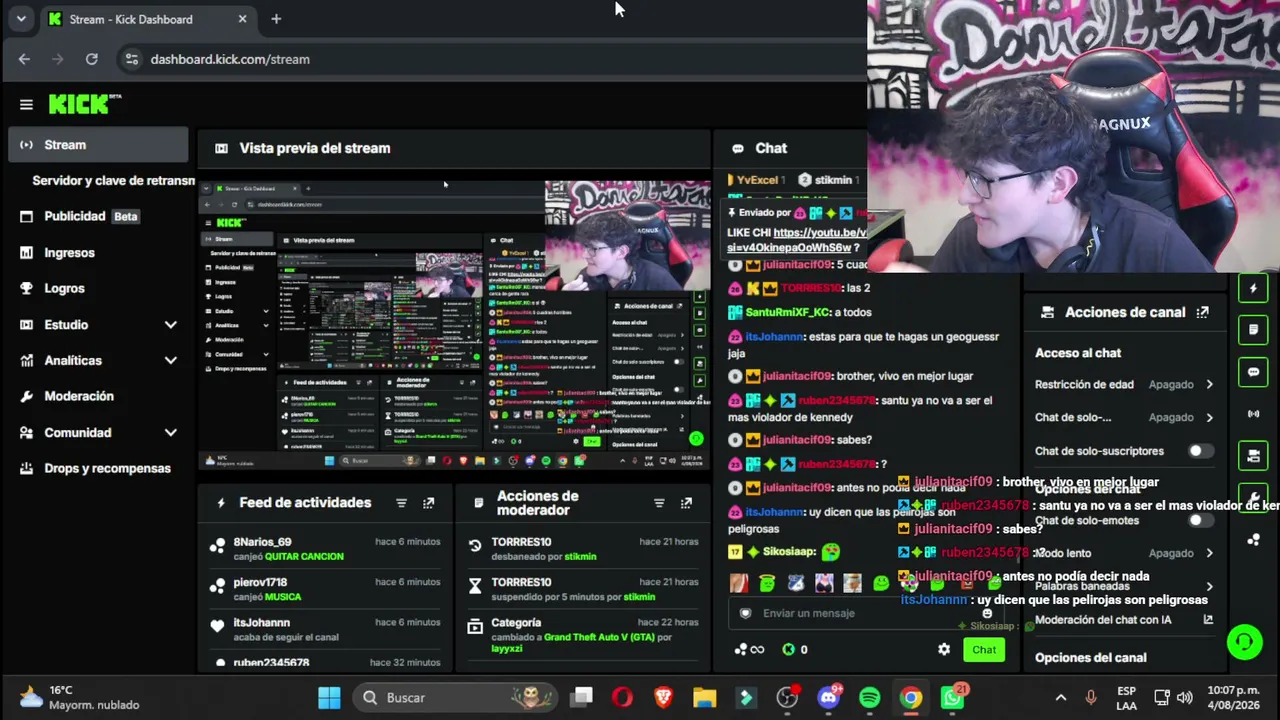The height and width of the screenshot is (720, 1280).
Task: Open Servidor y clave de retransmisión
Action: (x=113, y=181)
